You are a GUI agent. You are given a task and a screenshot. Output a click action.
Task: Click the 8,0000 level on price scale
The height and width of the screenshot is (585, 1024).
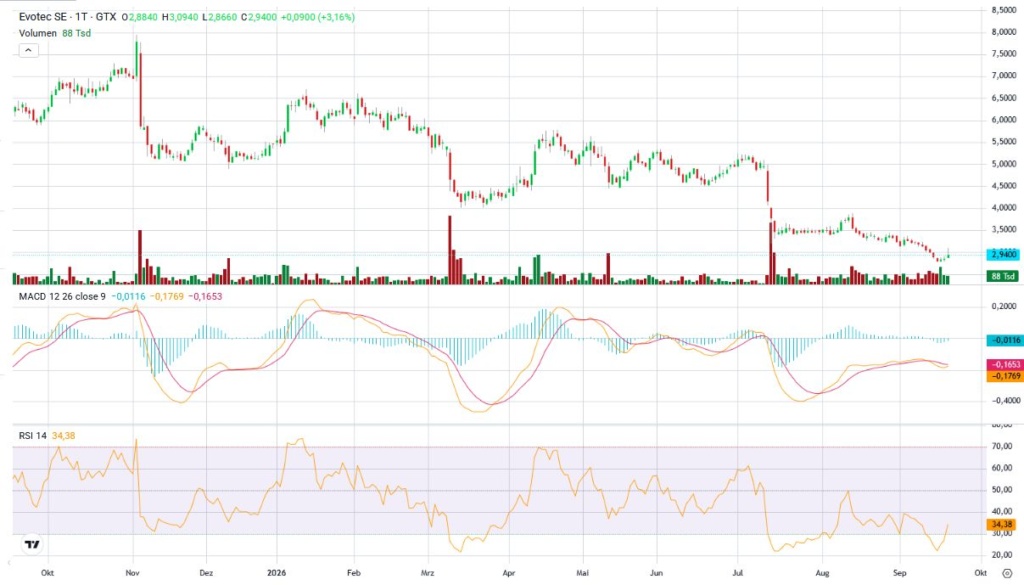[x=1003, y=32]
